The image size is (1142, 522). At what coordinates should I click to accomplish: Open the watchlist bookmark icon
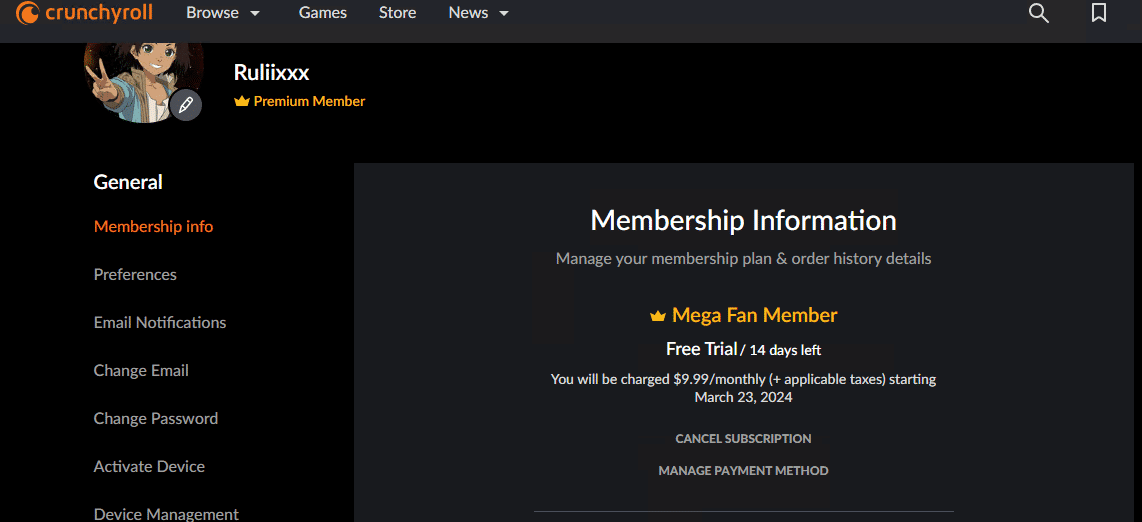pyautogui.click(x=1099, y=13)
